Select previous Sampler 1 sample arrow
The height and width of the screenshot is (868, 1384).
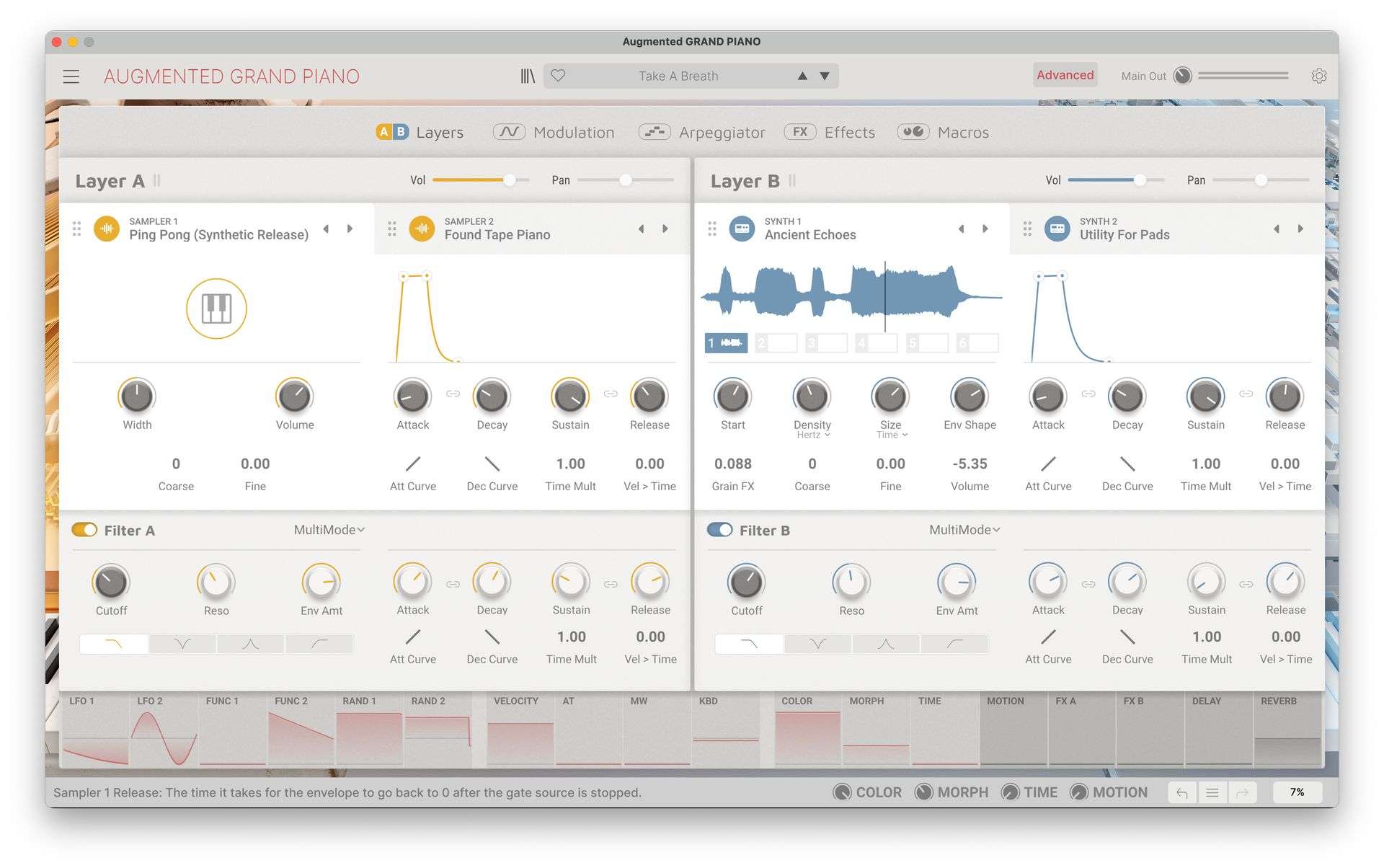click(327, 229)
